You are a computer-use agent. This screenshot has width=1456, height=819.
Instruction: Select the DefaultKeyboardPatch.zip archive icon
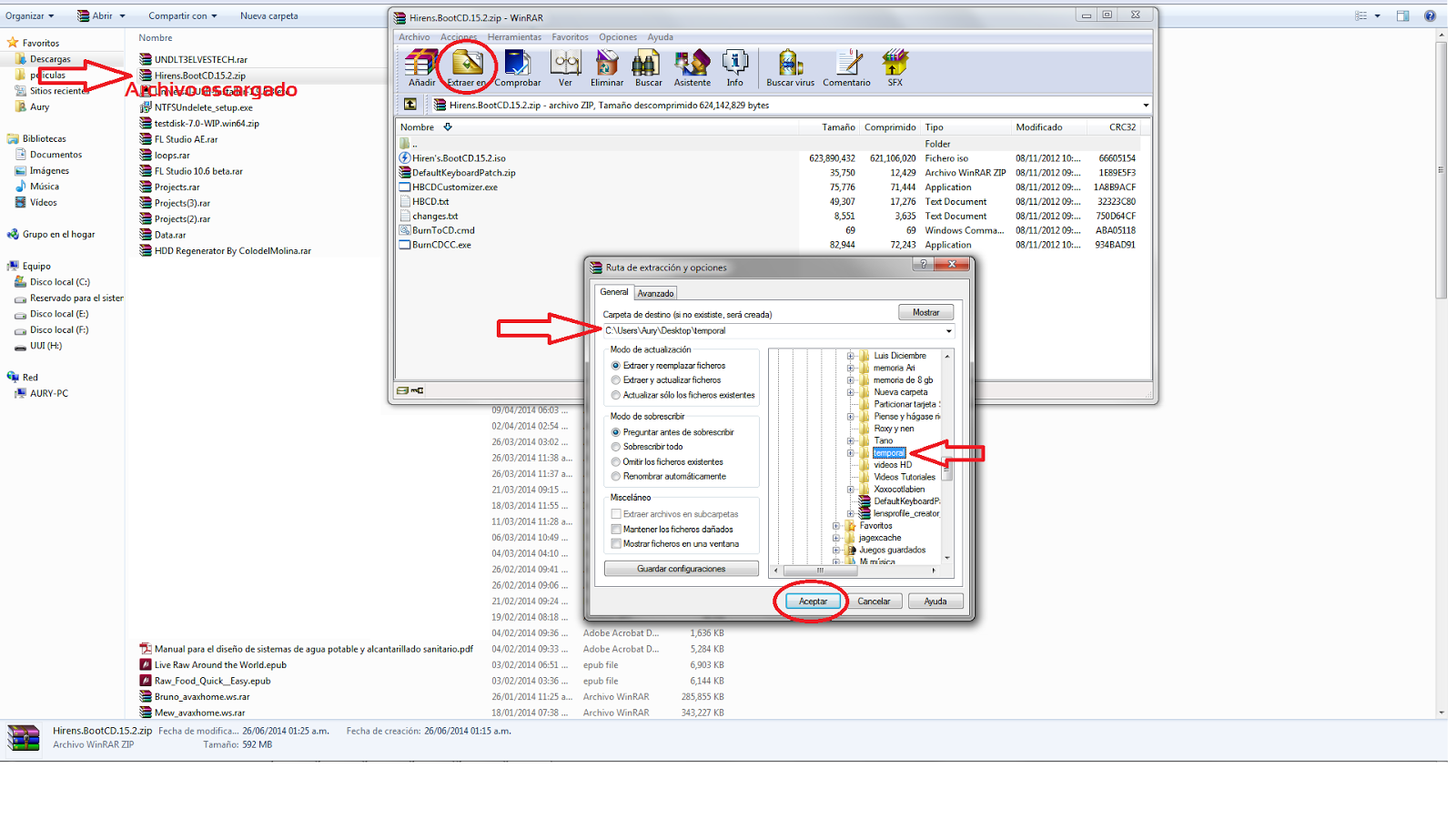tap(405, 172)
